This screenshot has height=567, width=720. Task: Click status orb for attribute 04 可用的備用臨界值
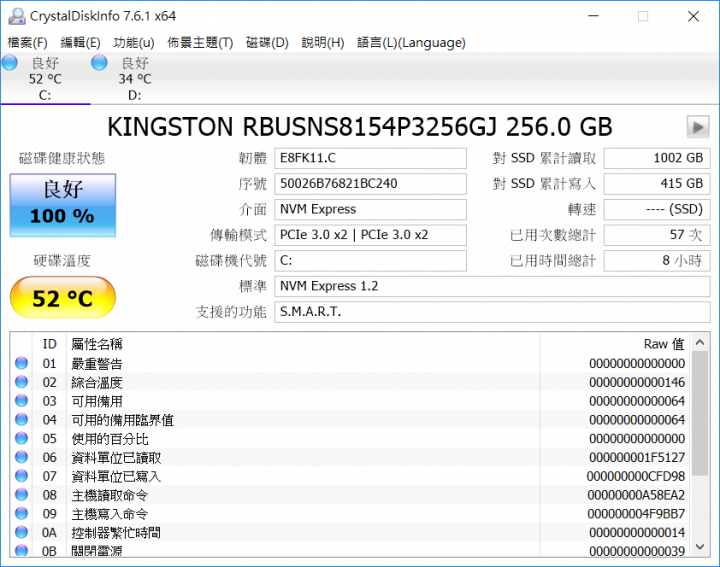click(22, 420)
